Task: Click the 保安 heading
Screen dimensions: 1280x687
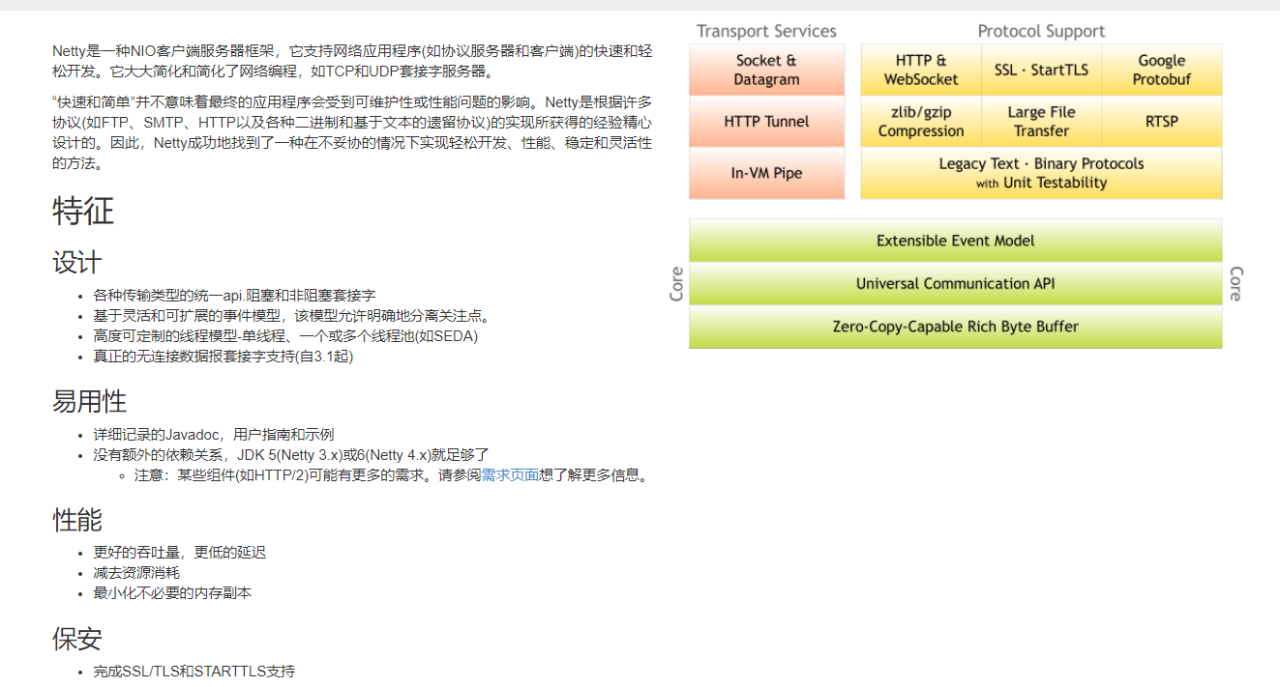Action: pos(77,639)
